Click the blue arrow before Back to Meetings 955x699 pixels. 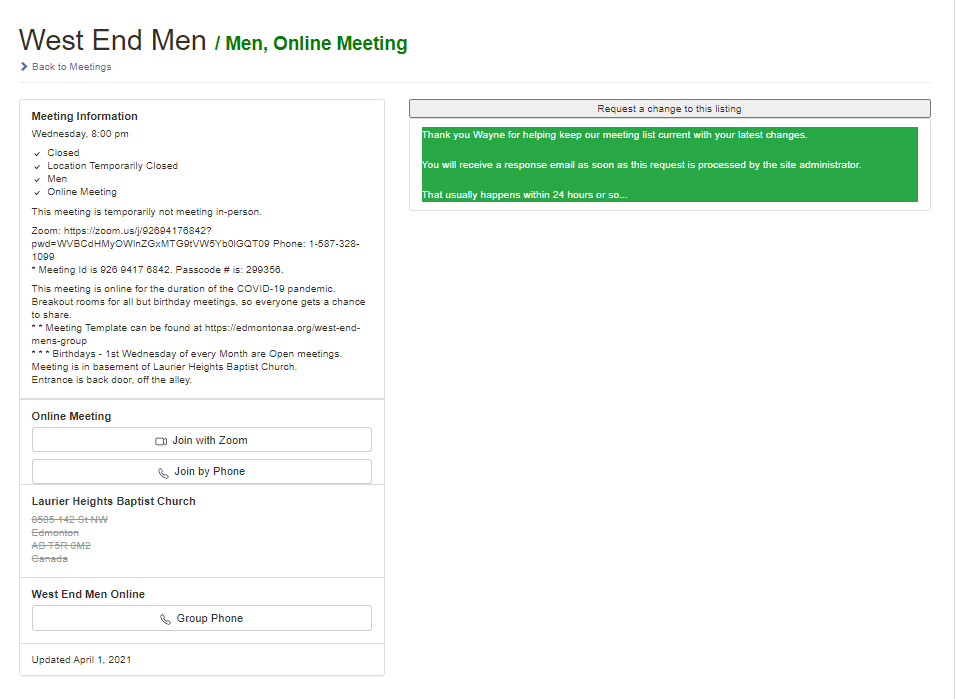[23, 68]
